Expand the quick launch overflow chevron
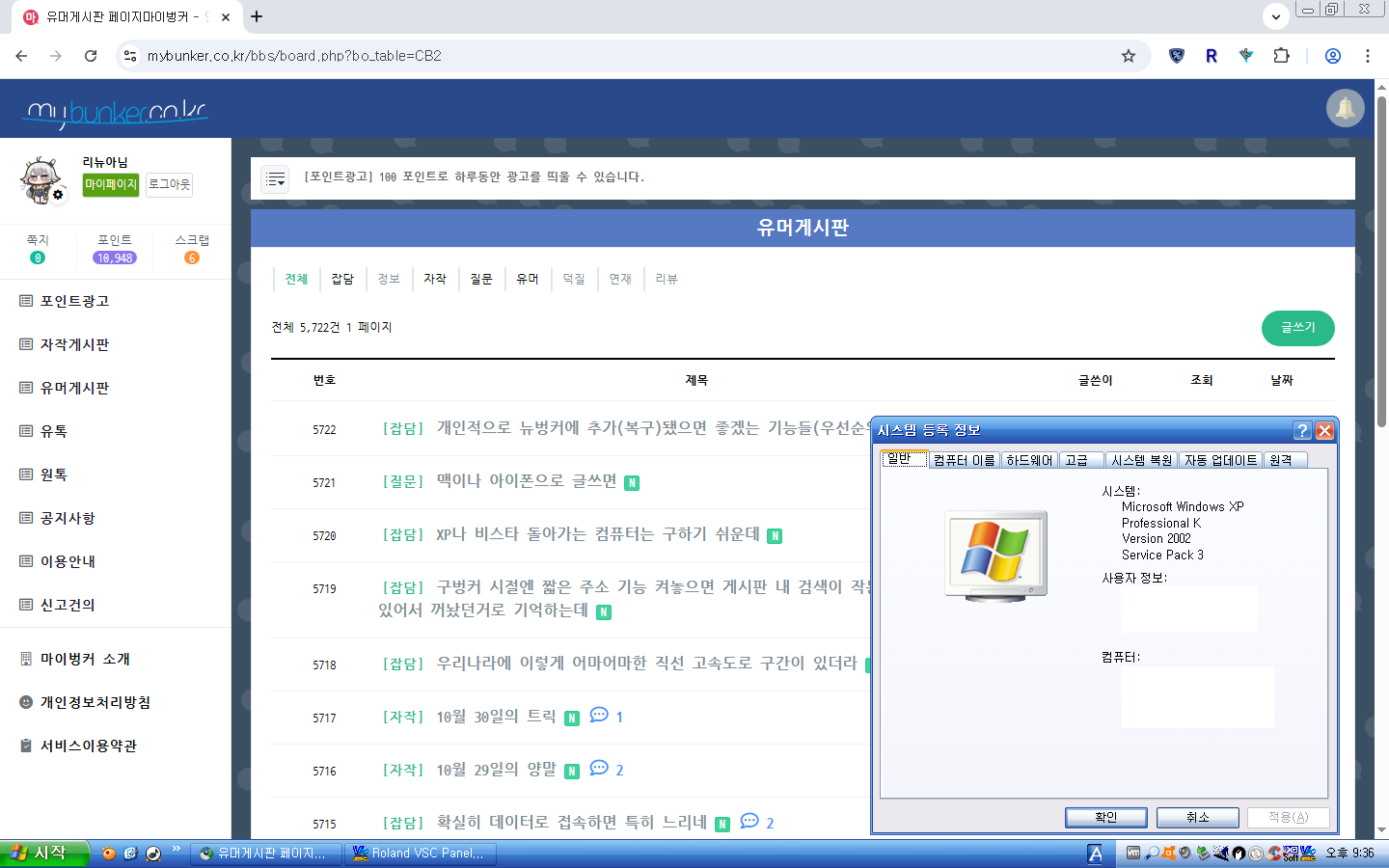 (177, 850)
